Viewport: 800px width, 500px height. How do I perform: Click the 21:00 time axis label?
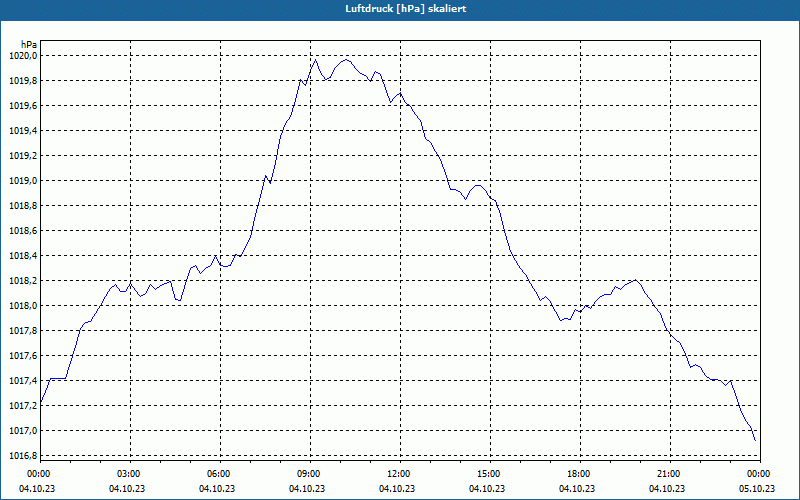[670, 474]
